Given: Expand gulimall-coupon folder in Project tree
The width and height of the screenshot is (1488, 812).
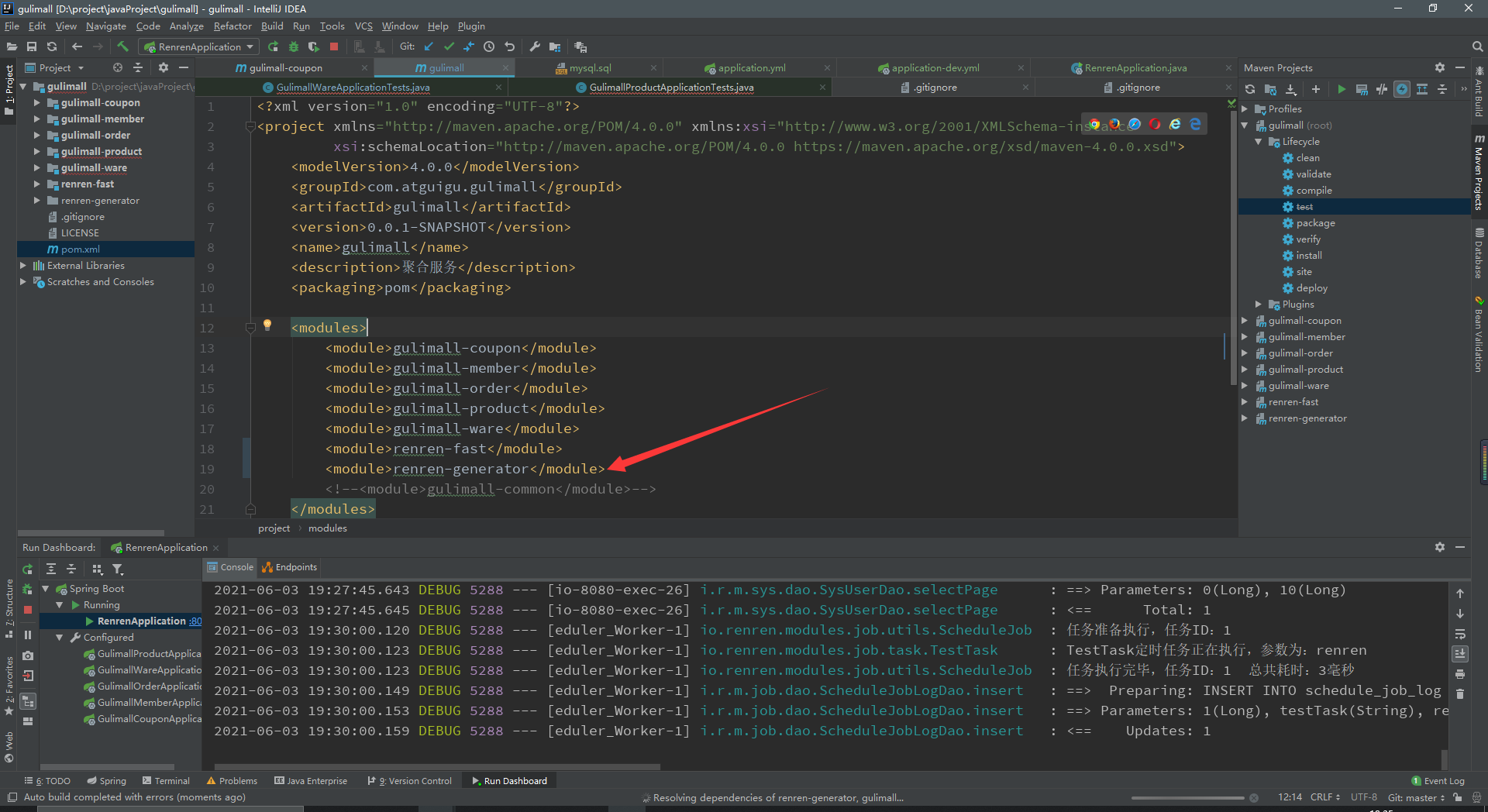Looking at the screenshot, I should 36,102.
